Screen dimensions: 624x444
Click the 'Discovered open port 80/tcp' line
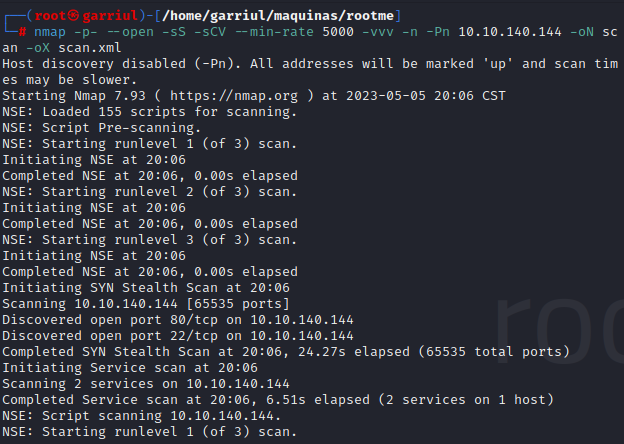pos(177,320)
